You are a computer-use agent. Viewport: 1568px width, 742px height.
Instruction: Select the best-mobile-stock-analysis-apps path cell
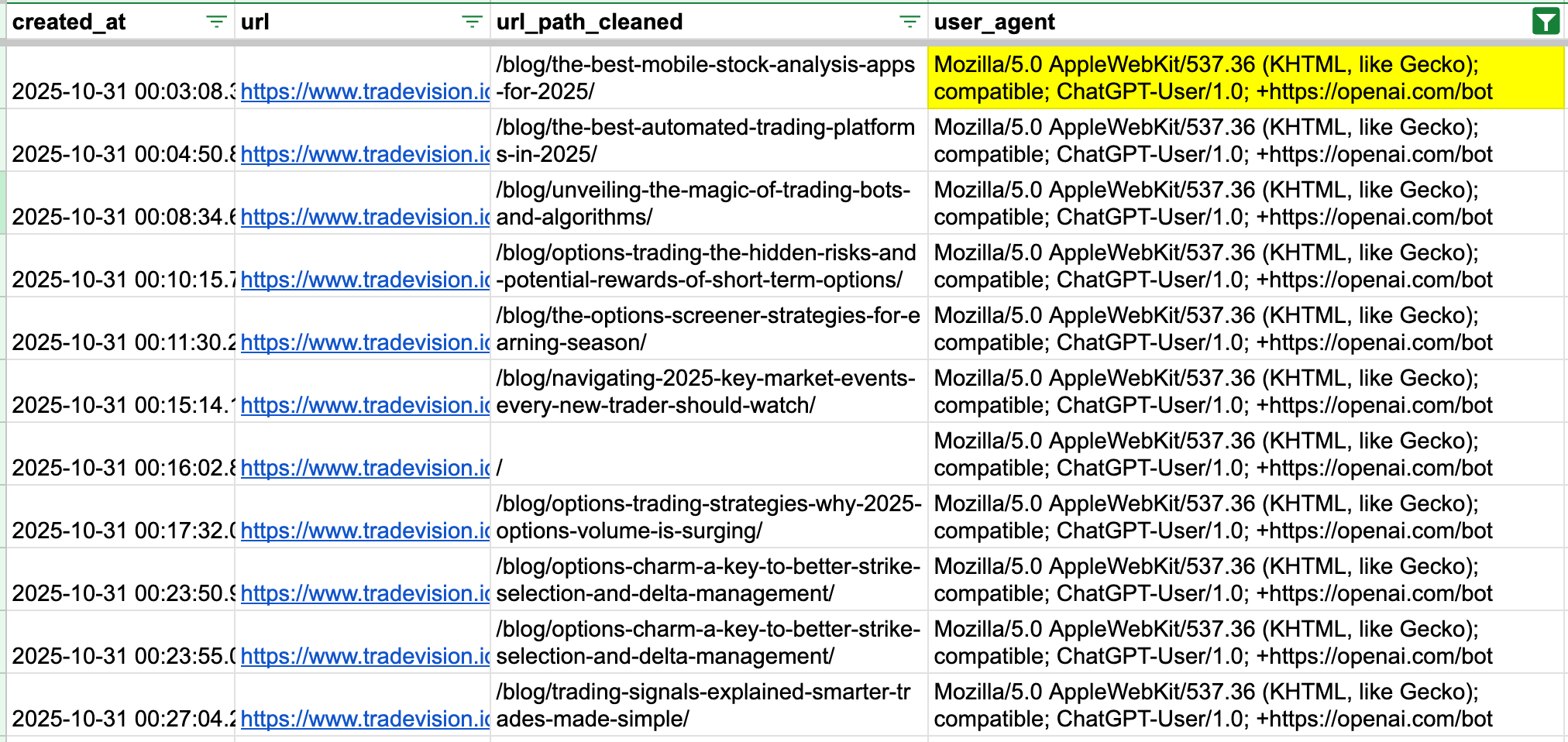click(709, 77)
